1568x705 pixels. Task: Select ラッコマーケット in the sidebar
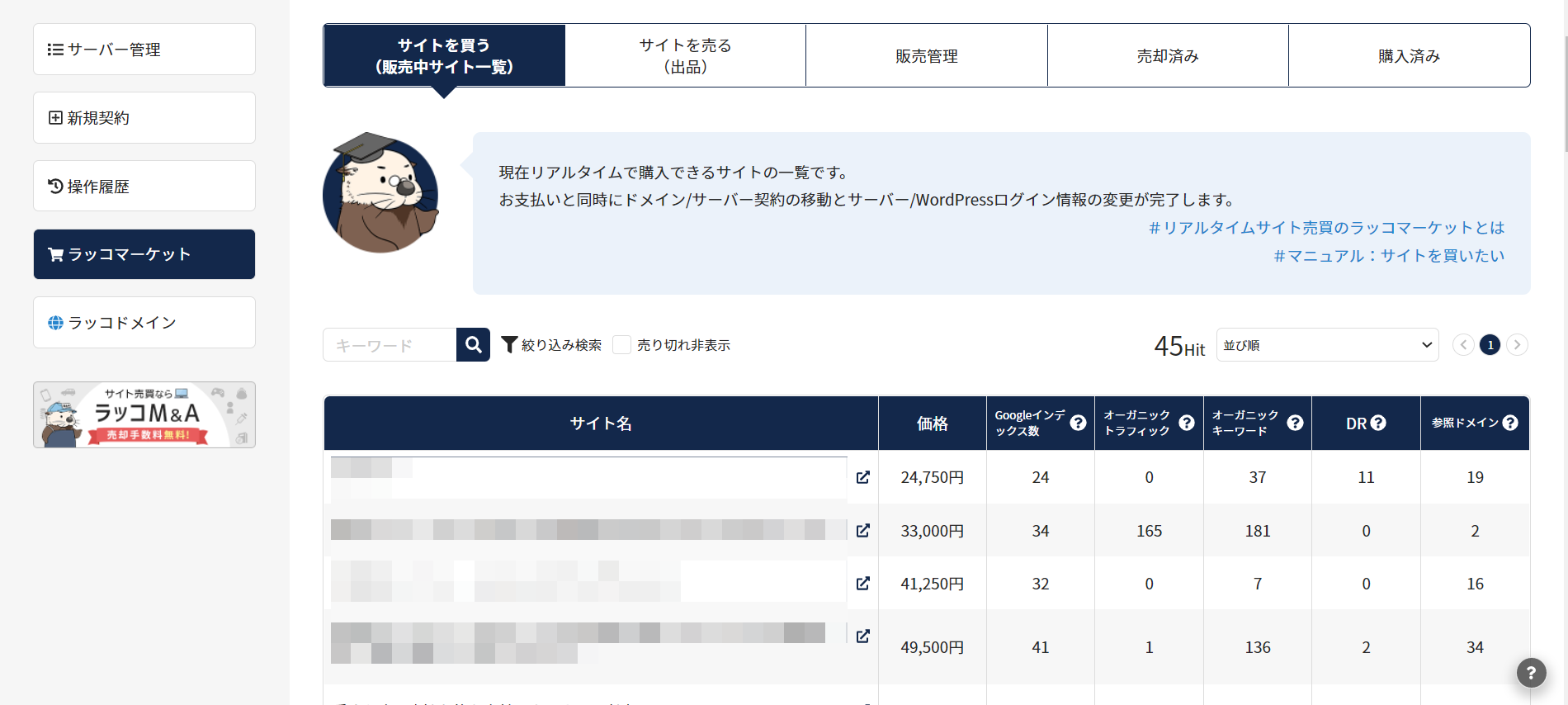coord(144,254)
